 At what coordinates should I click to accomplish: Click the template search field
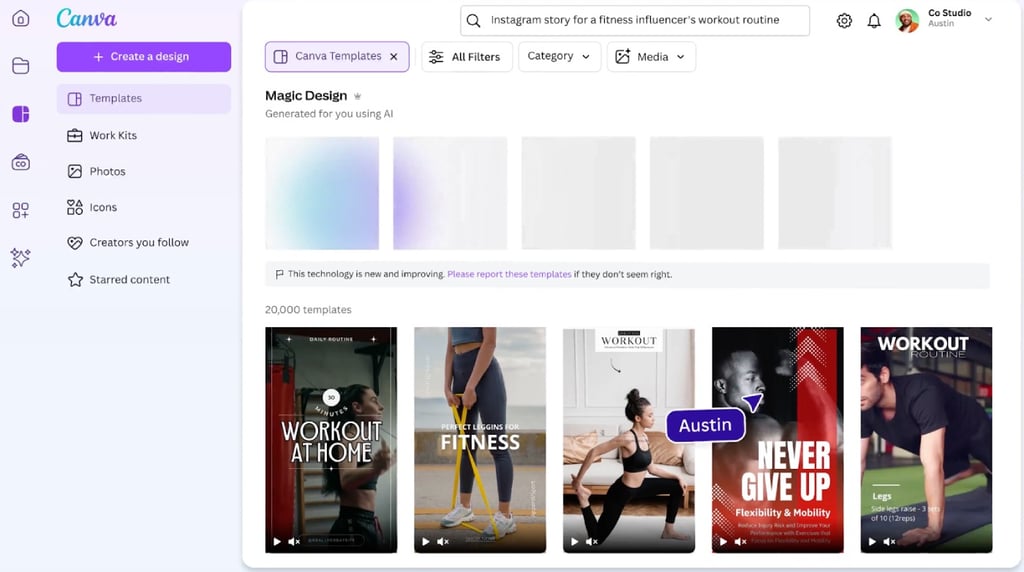coord(632,20)
